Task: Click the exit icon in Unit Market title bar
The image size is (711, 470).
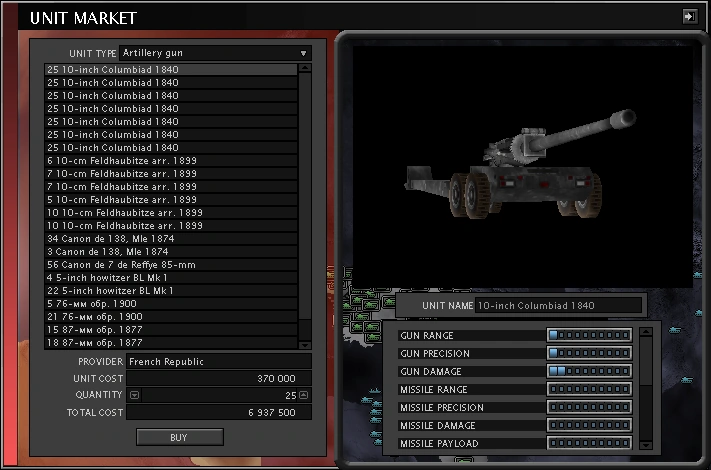Action: [689, 16]
